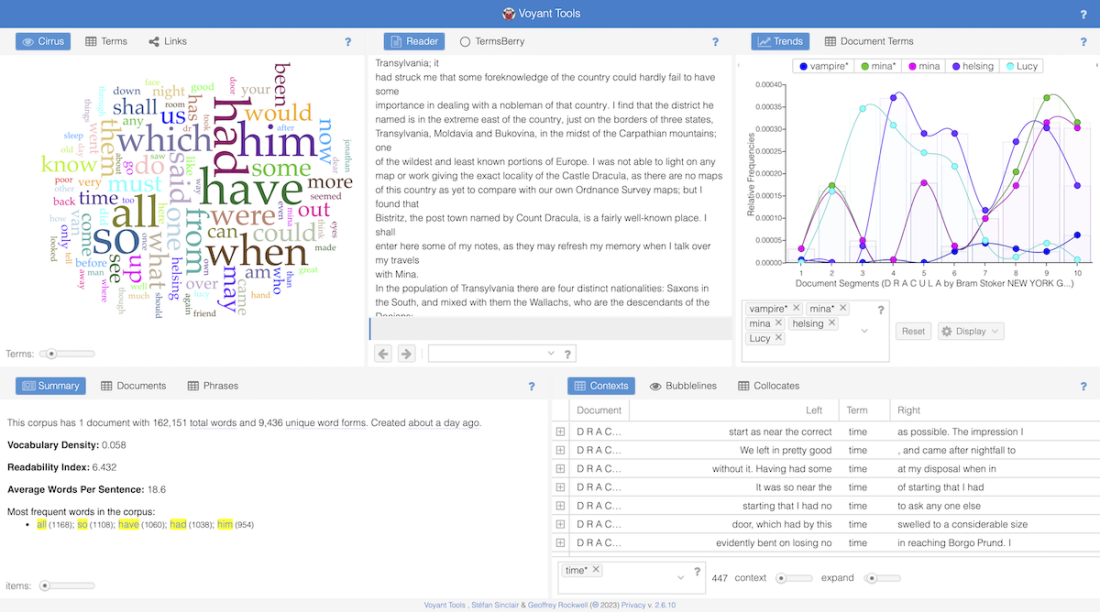
Task: Expand the Trends terms selector dropdown
Action: pos(862,330)
